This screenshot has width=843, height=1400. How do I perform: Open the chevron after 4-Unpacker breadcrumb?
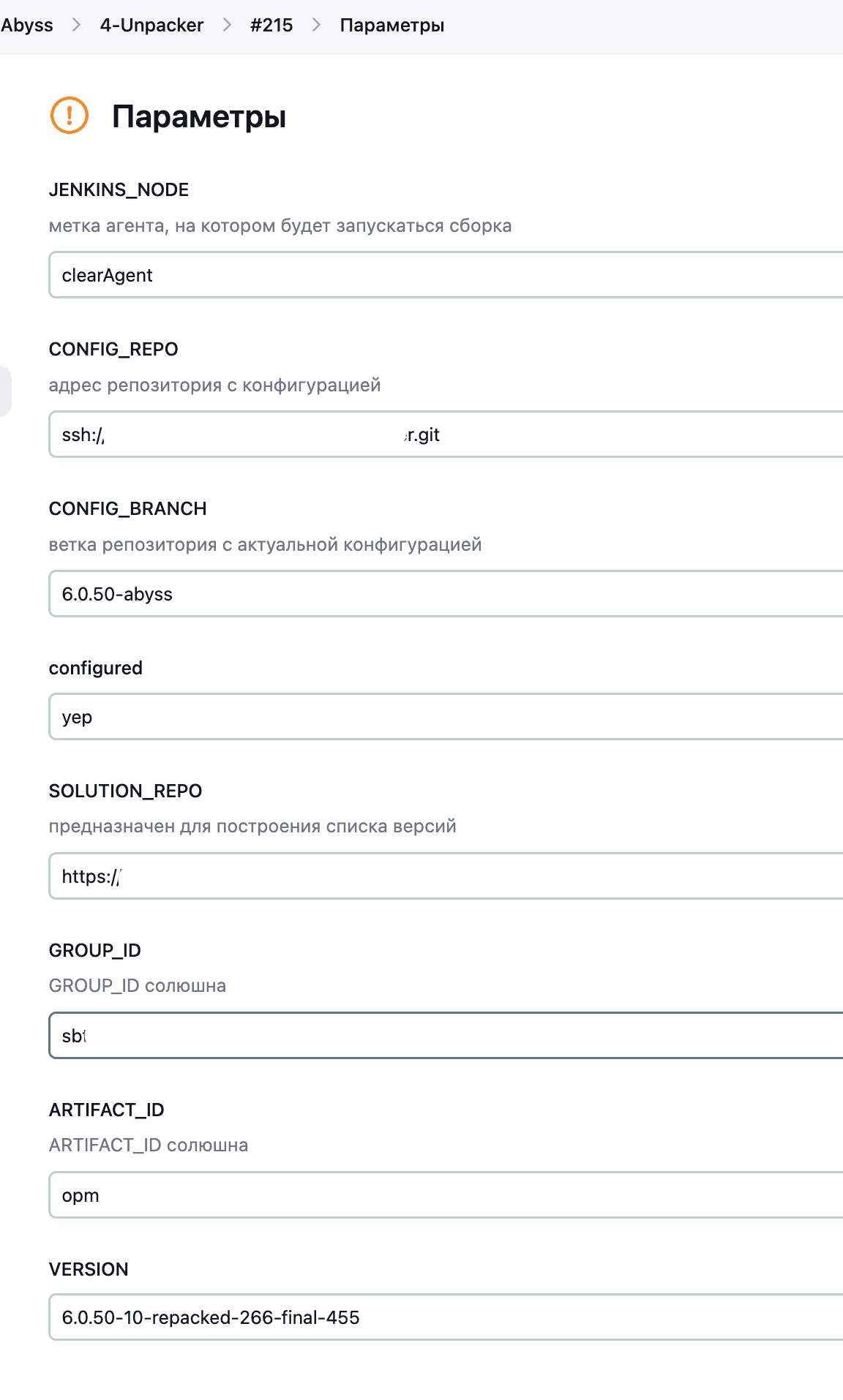[227, 25]
